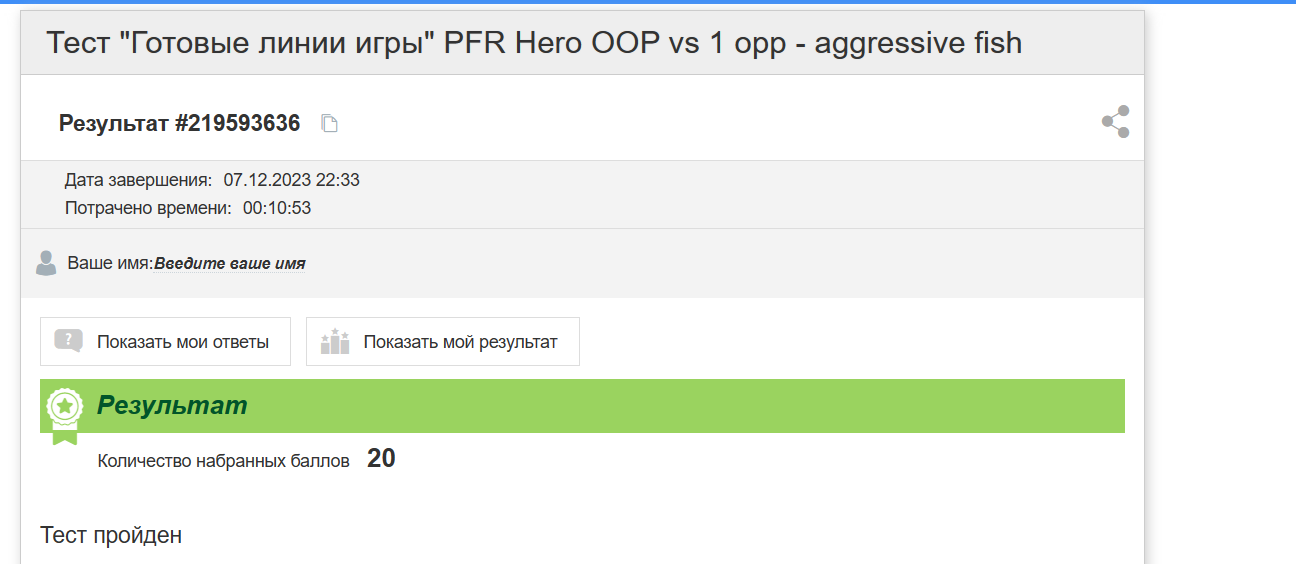The image size is (1296, 564).
Task: Click the Дата завершения label
Action: (138, 180)
